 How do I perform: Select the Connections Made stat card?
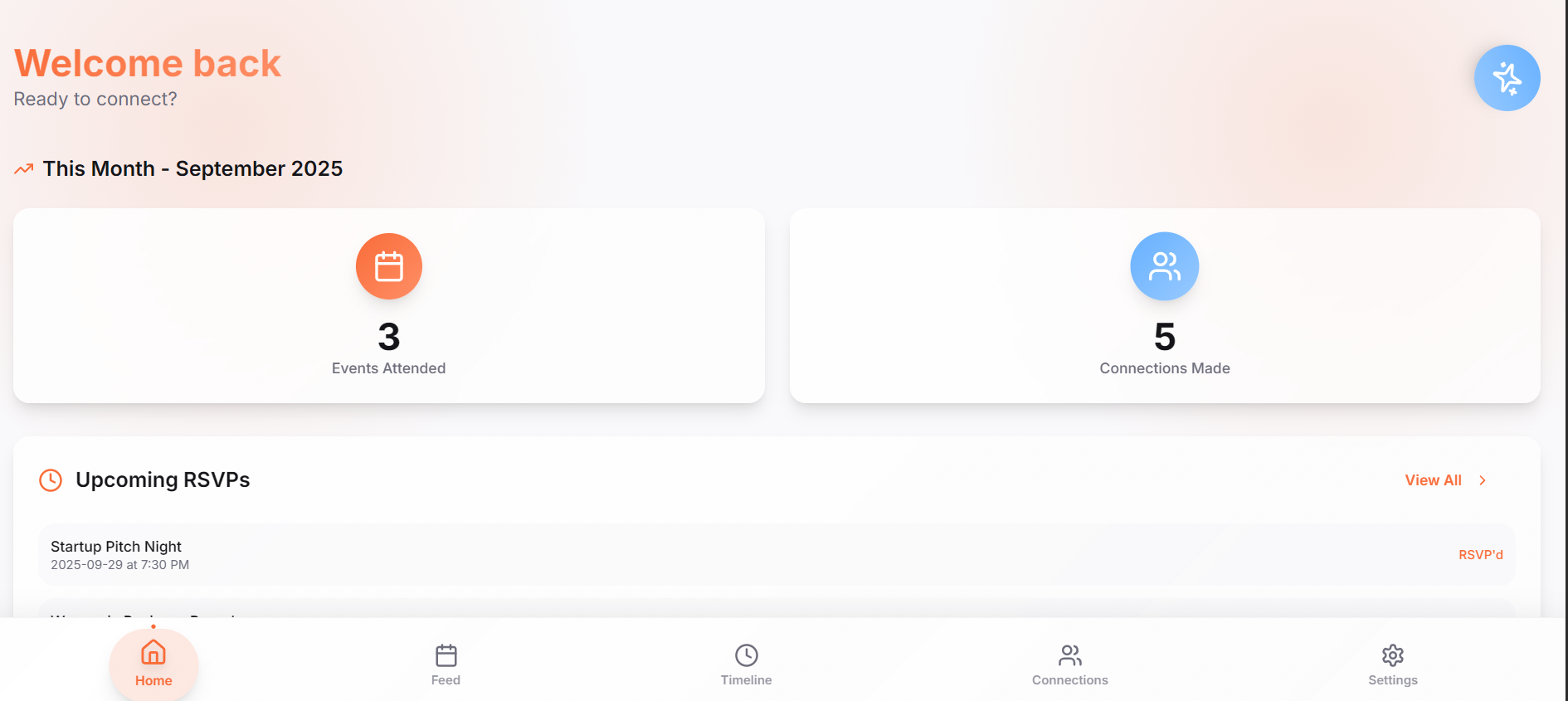1165,305
